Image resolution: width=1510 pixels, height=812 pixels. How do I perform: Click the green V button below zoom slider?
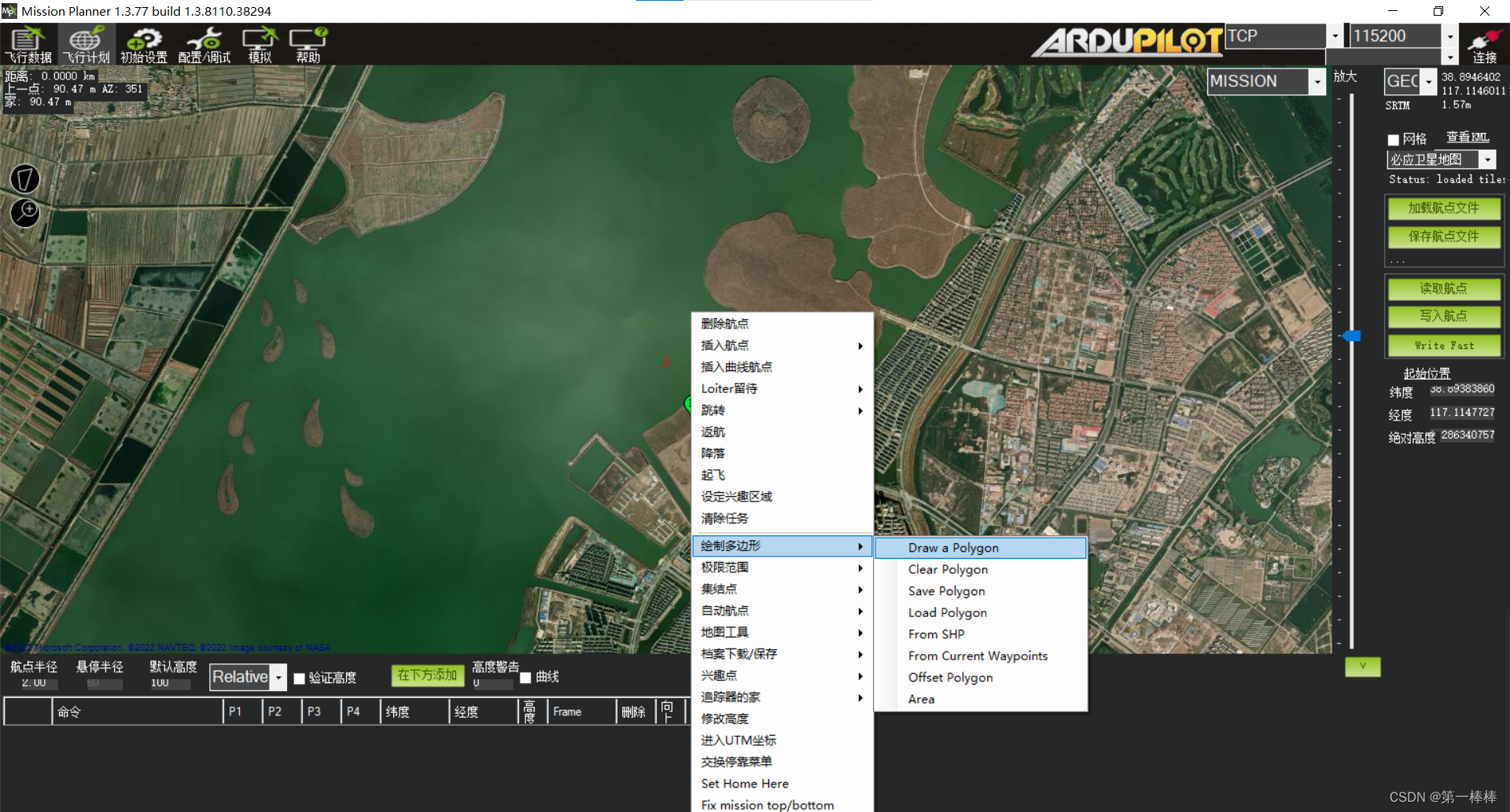[x=1363, y=667]
